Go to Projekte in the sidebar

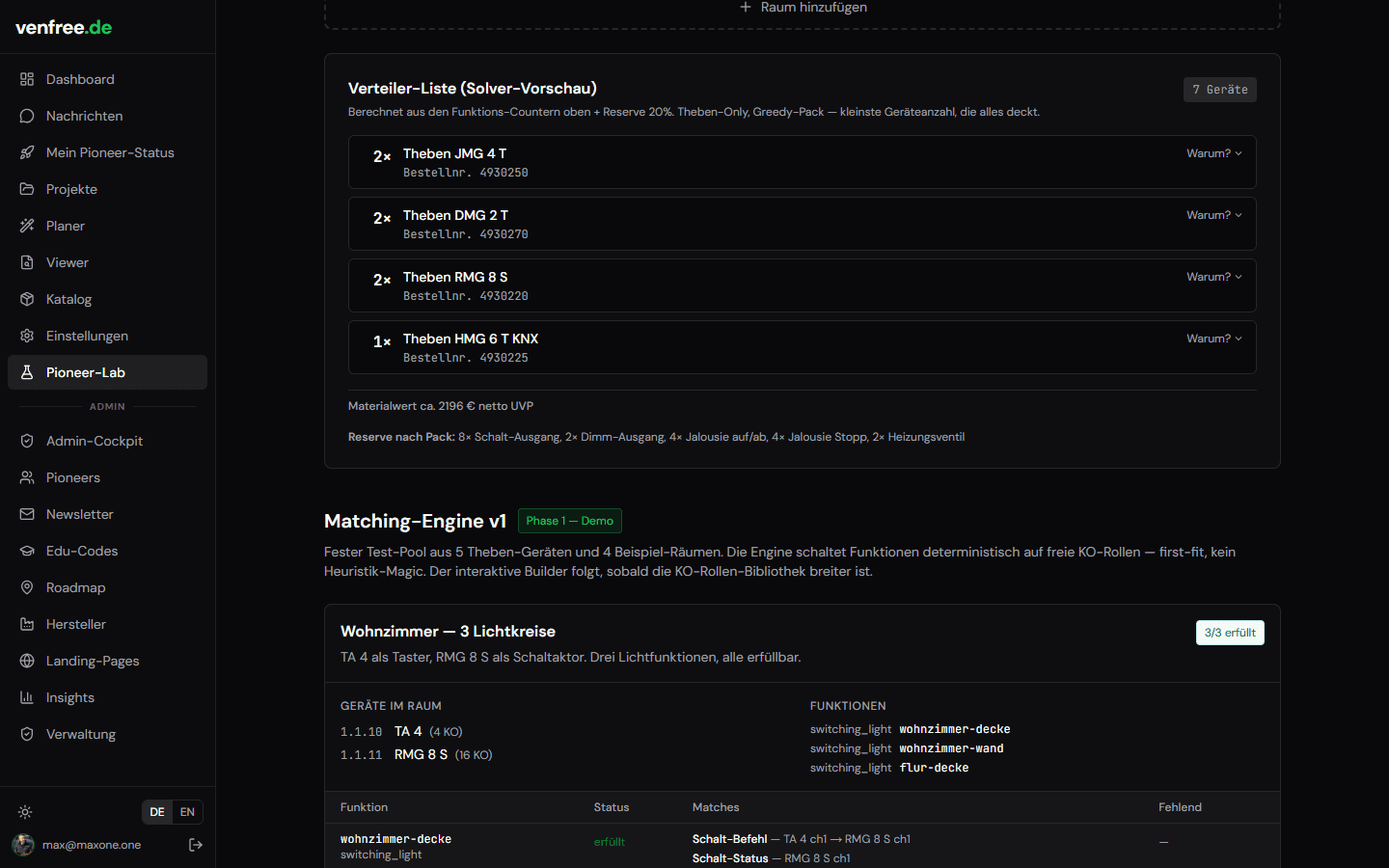point(107,189)
